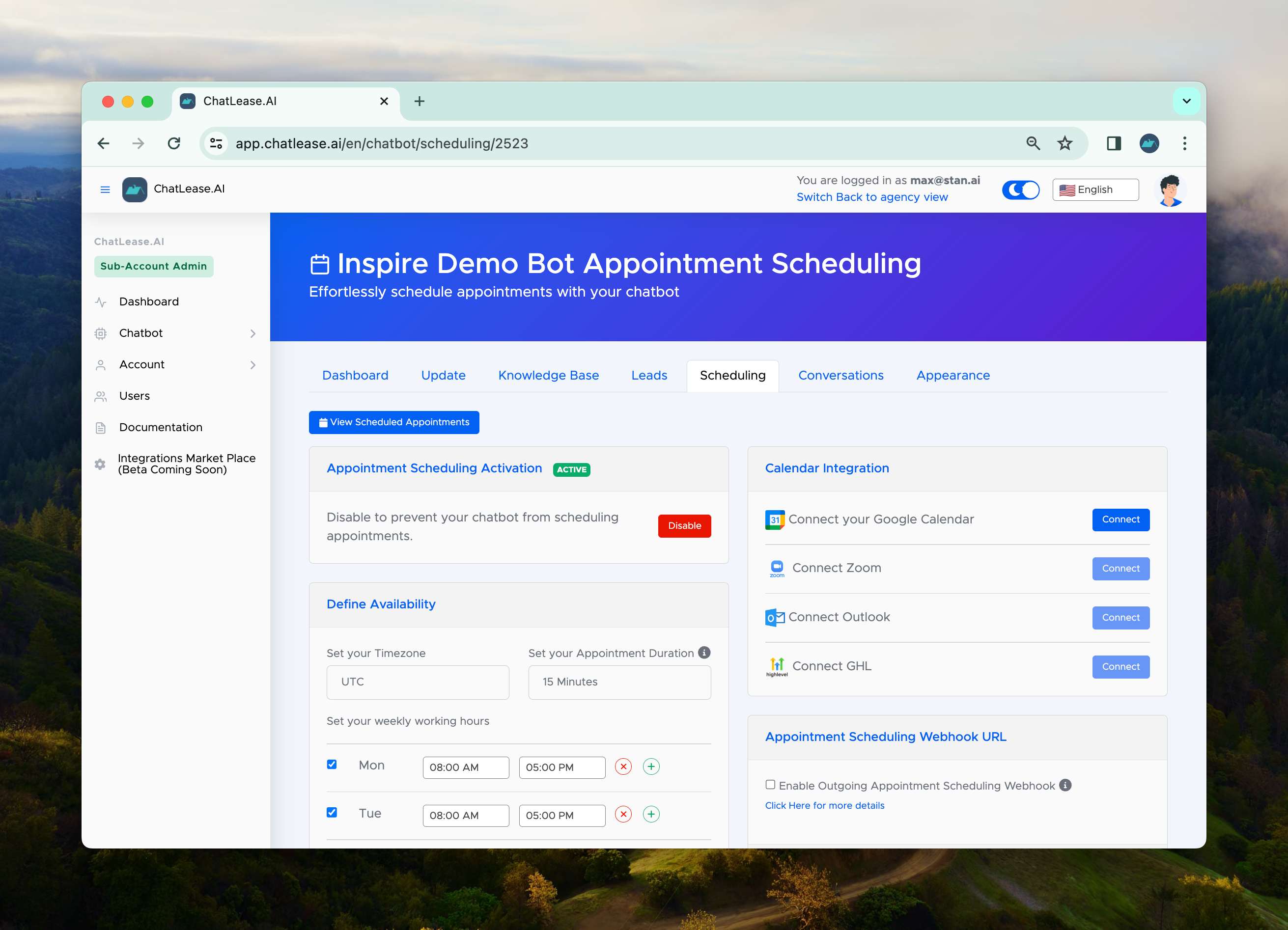The image size is (1288, 930).
Task: Open the English language dropdown
Action: [1095, 190]
